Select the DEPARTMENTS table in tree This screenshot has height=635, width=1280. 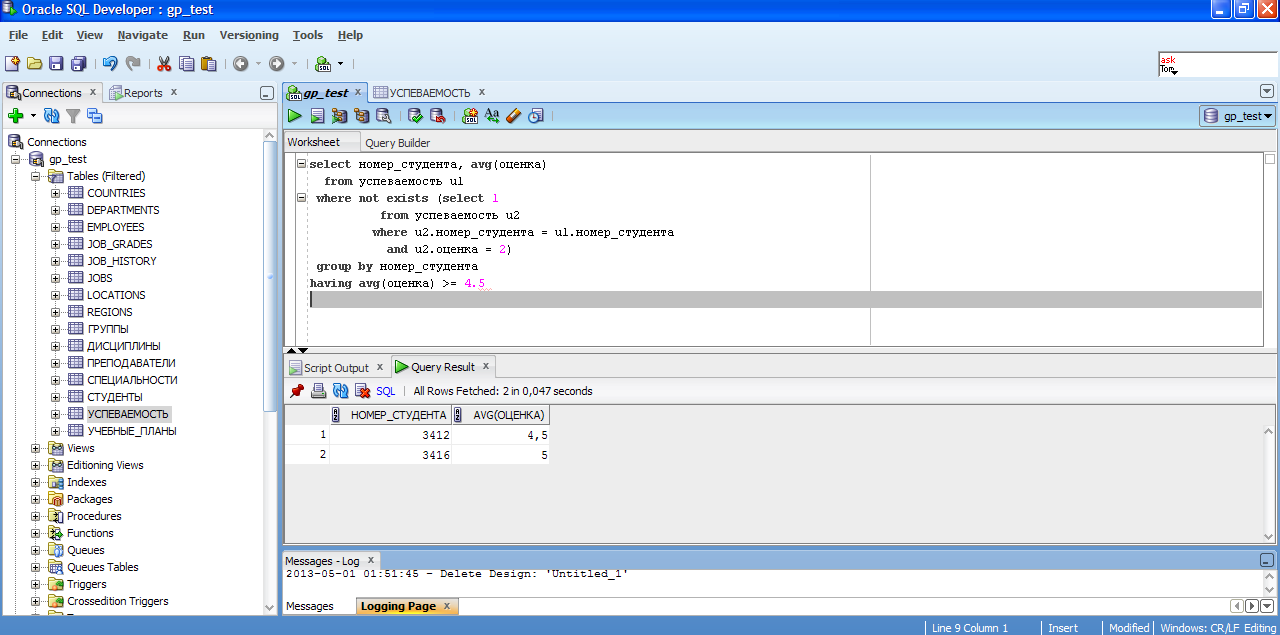[x=123, y=210]
